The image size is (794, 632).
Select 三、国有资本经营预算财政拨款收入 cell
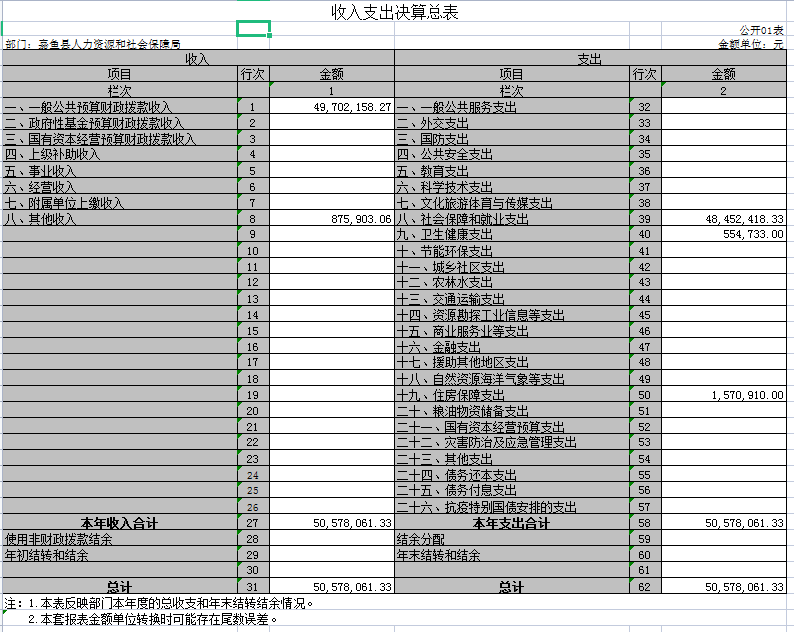coord(120,138)
